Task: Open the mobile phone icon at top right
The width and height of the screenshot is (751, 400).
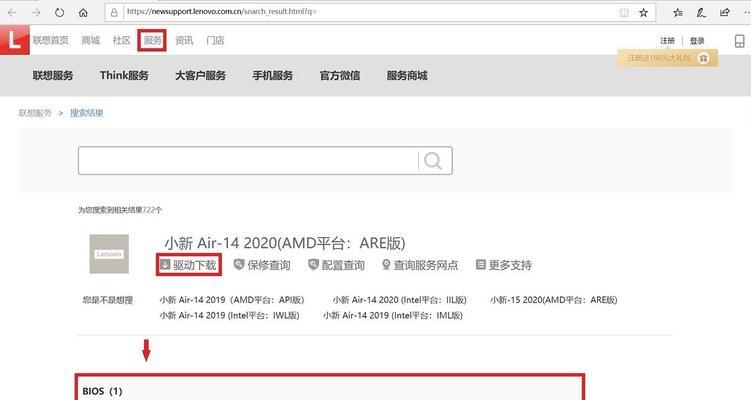Action: (x=740, y=41)
